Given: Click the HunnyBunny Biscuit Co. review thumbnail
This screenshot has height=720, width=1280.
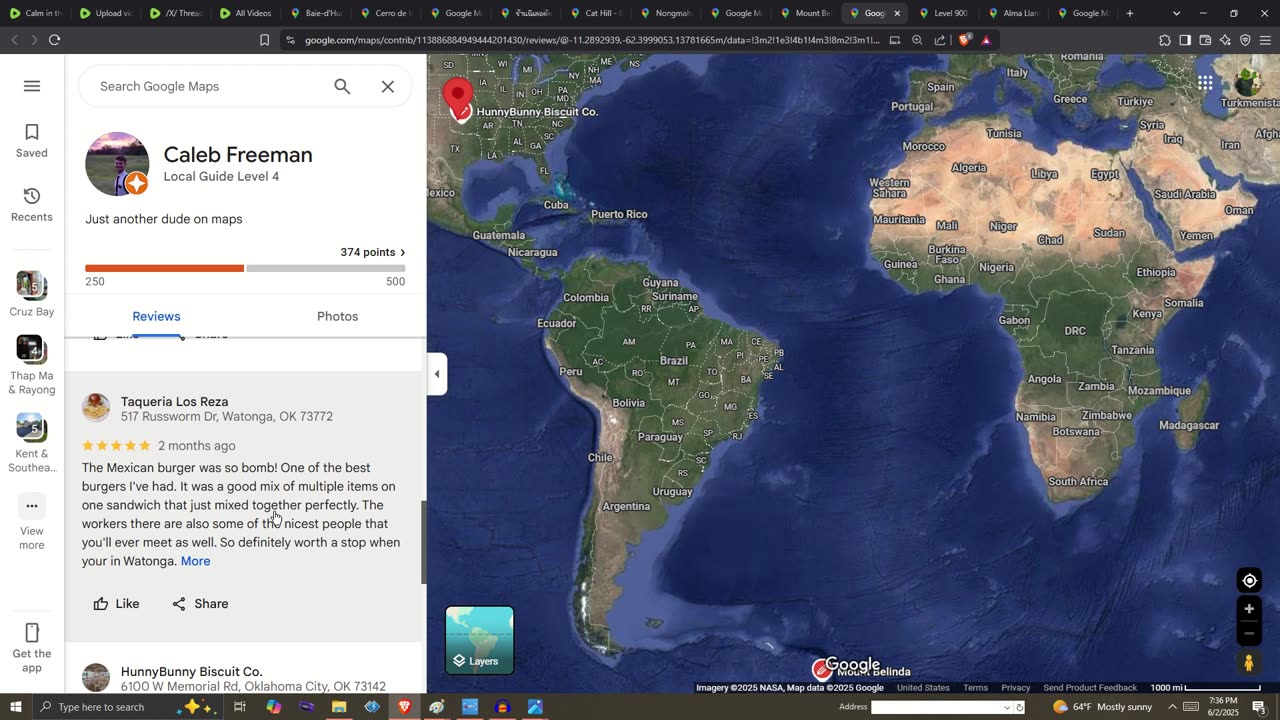Looking at the screenshot, I should [x=96, y=677].
